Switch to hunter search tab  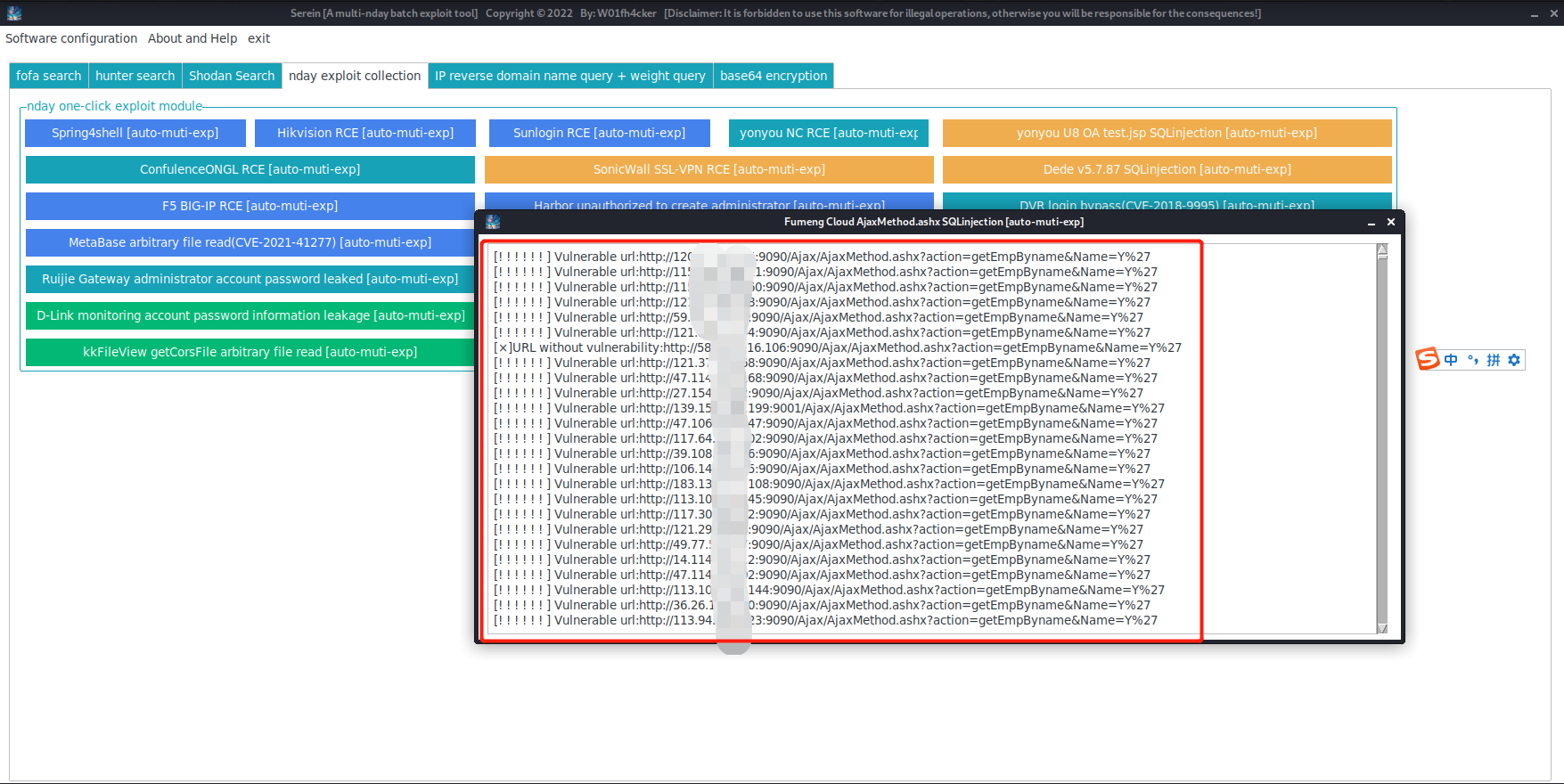point(135,76)
